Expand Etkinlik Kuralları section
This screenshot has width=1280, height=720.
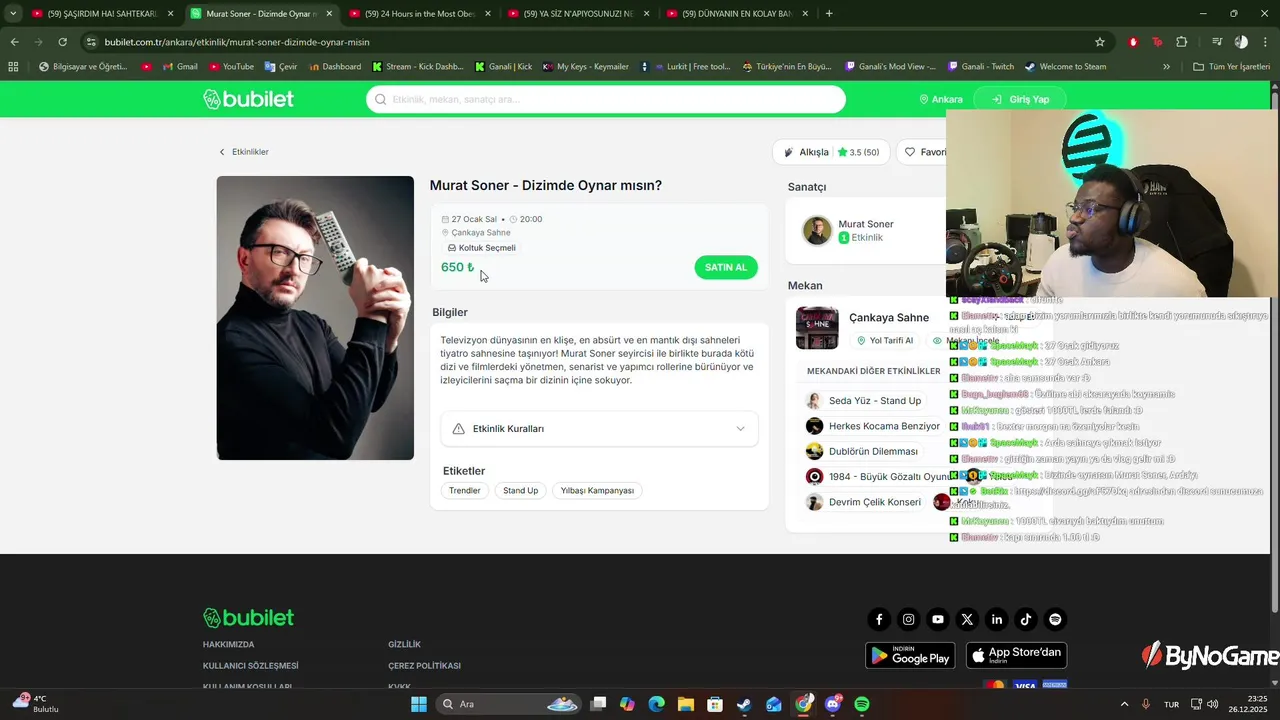point(599,428)
